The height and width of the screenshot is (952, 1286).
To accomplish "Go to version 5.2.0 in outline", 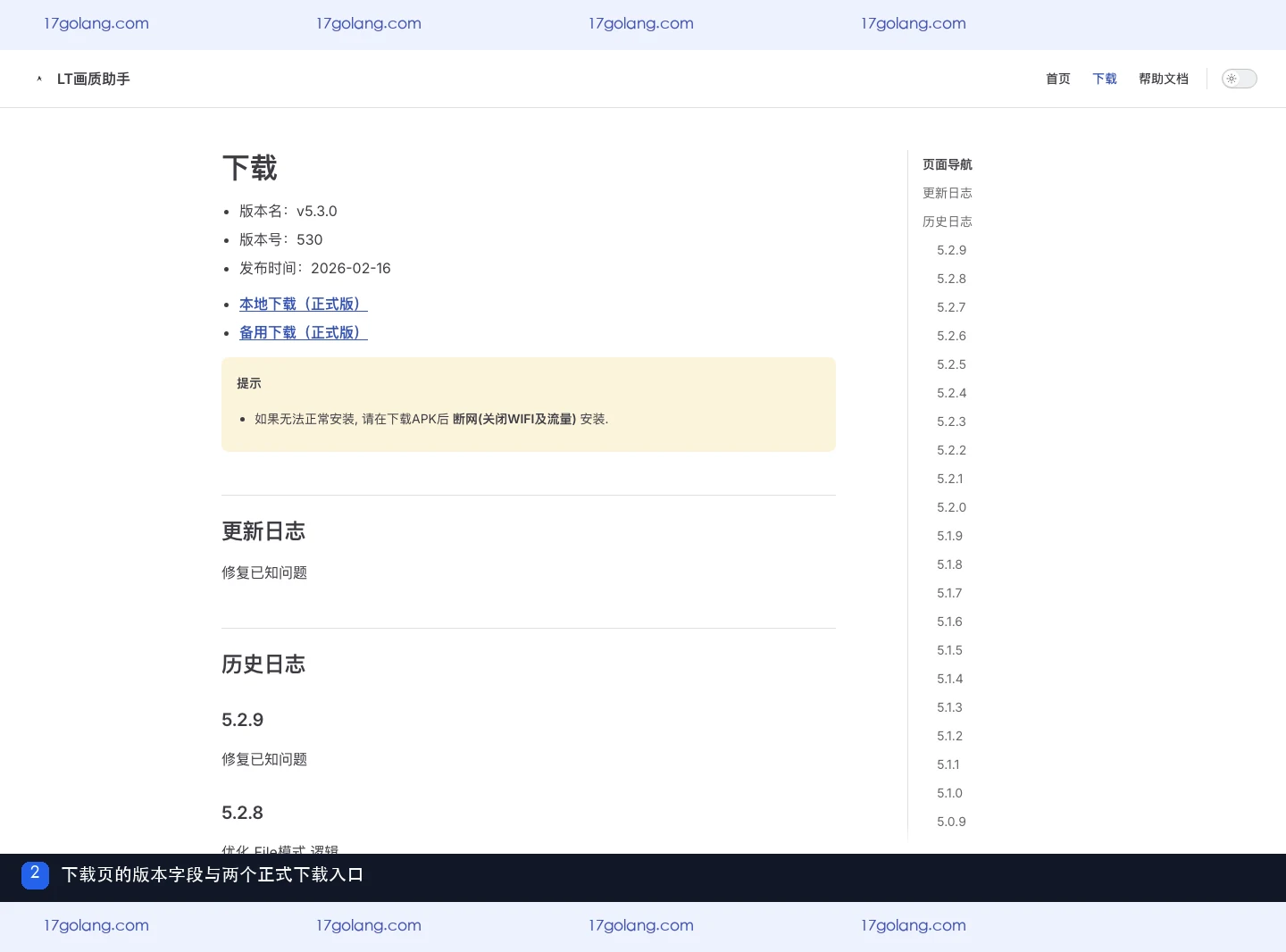I will [951, 507].
